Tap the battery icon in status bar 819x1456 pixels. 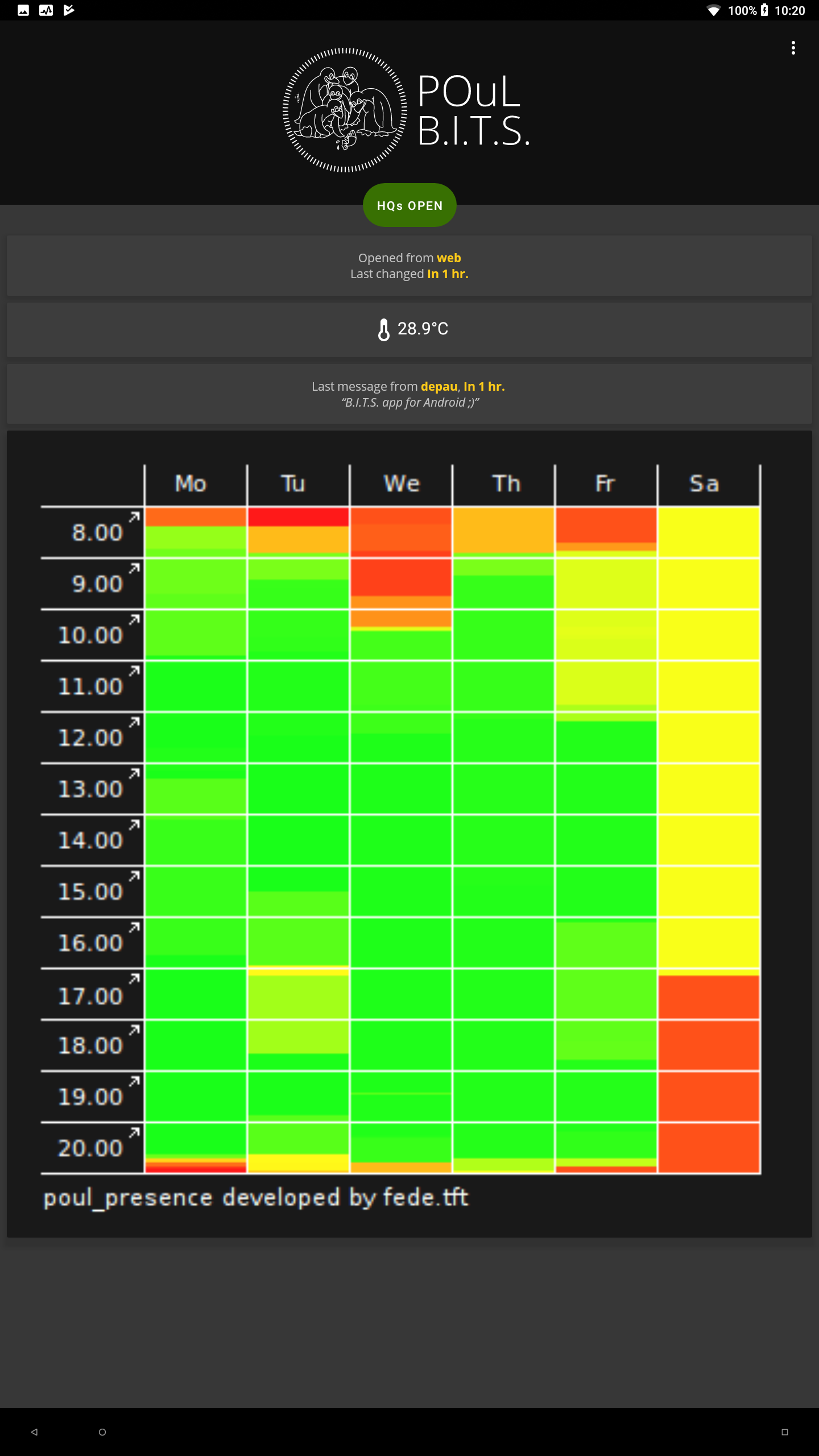765,10
